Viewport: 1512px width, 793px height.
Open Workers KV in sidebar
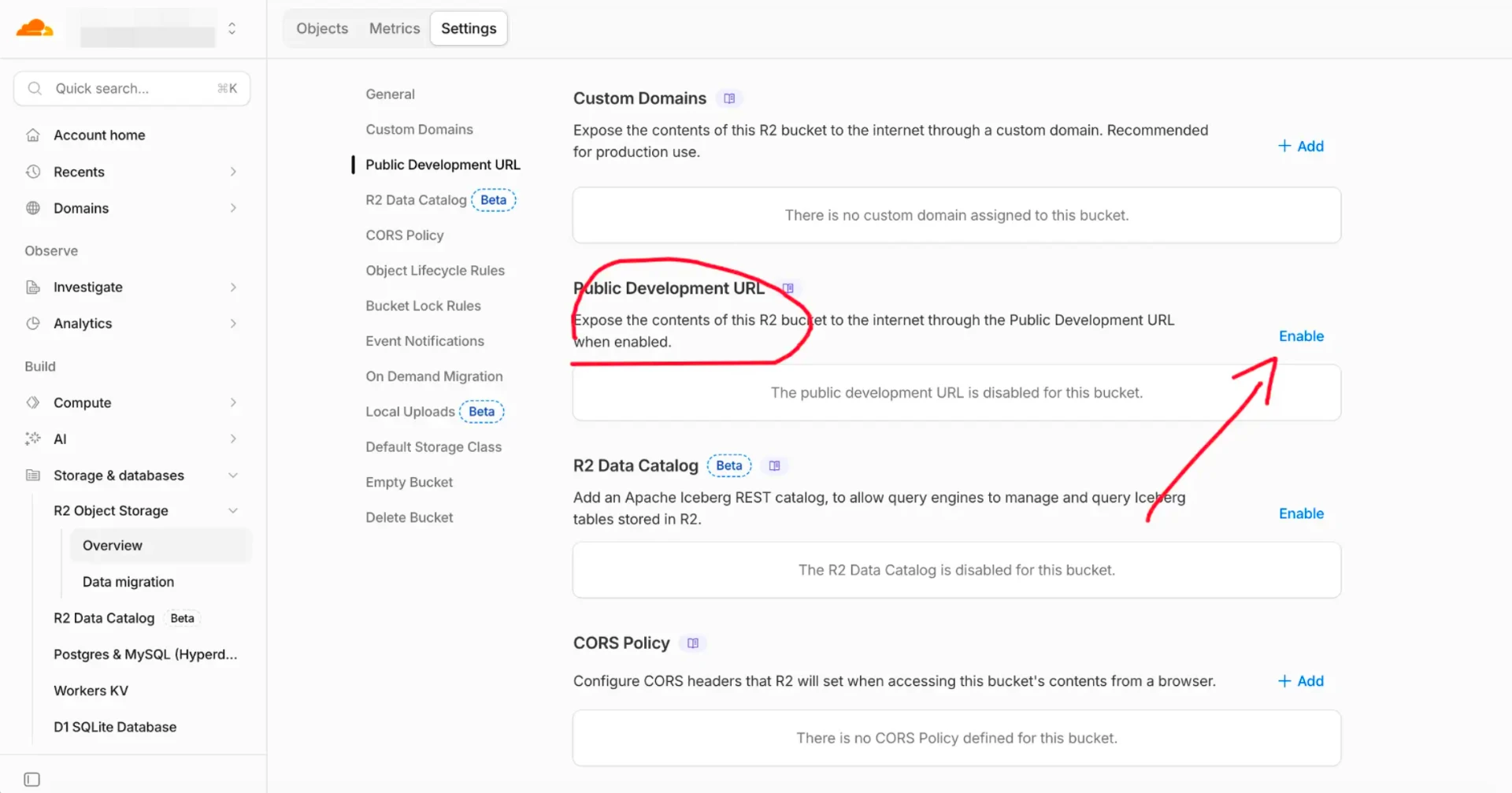(91, 690)
